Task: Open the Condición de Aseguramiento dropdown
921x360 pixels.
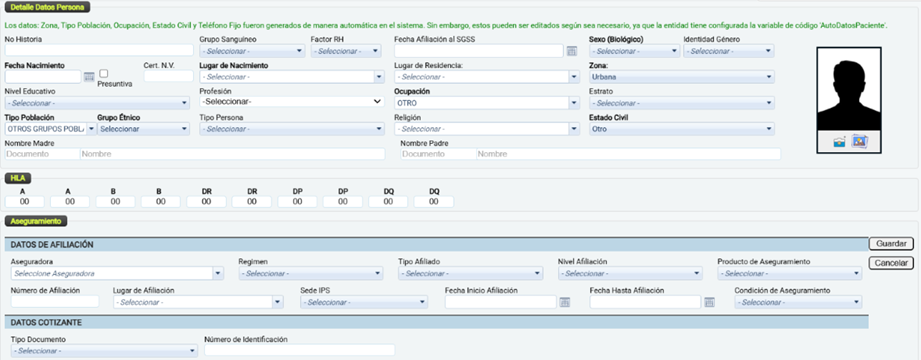Action: click(798, 302)
